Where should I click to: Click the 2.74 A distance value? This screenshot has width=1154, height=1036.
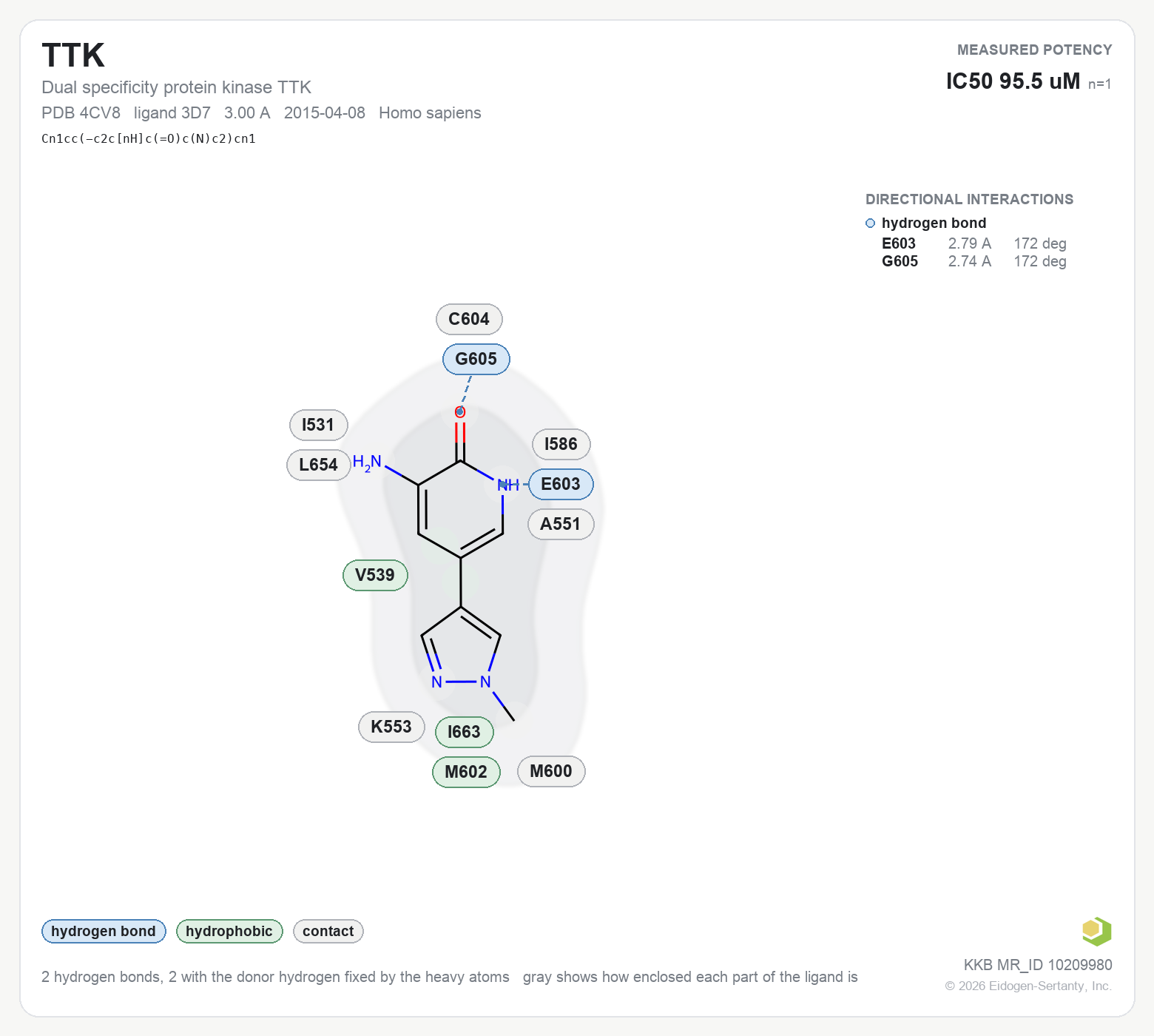[x=970, y=261]
